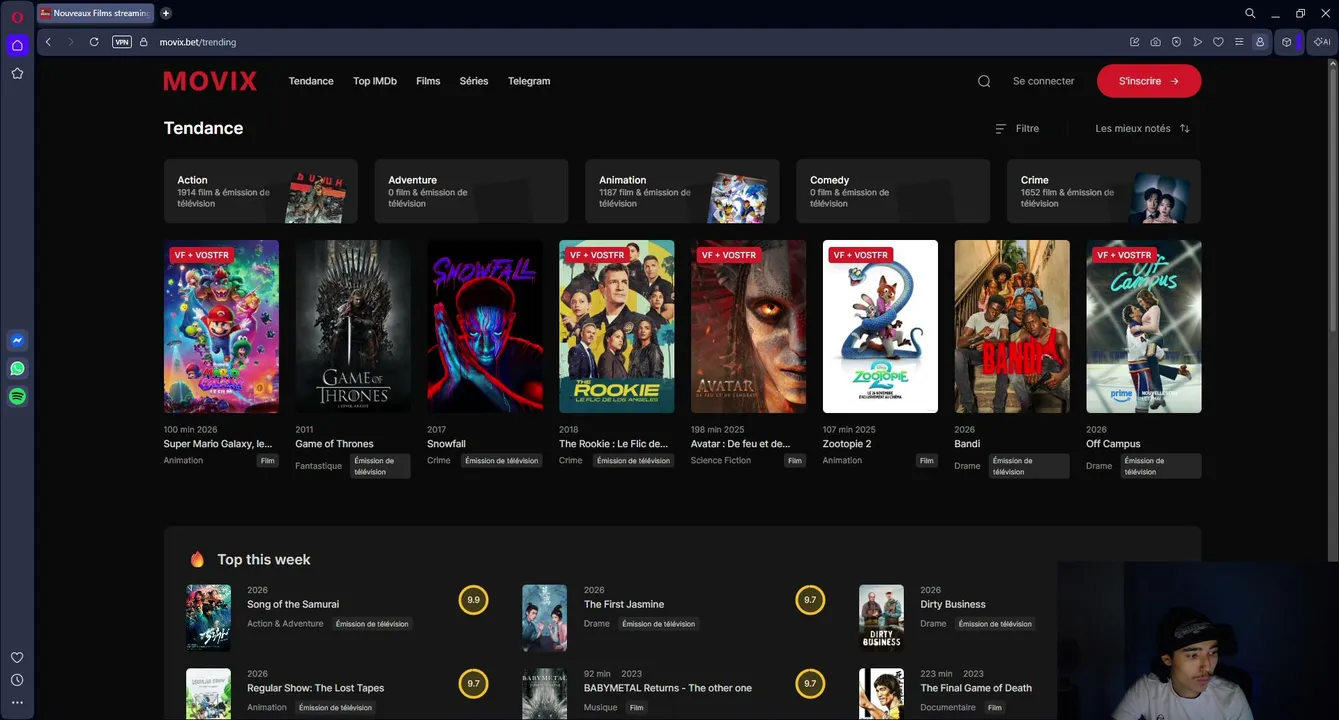Click the address bar URL movix.bet/trending

point(198,42)
